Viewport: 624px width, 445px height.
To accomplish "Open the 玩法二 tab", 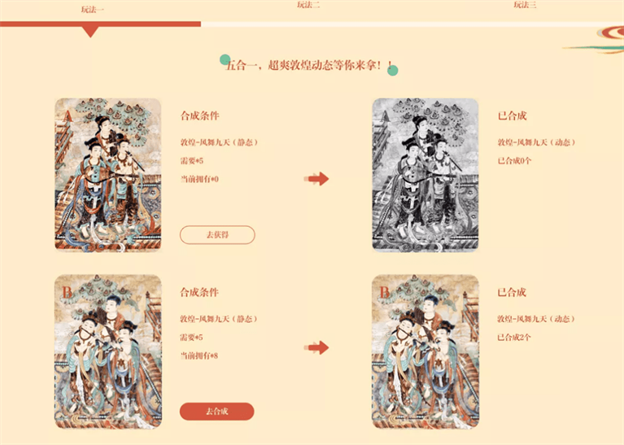I will pos(308,5).
